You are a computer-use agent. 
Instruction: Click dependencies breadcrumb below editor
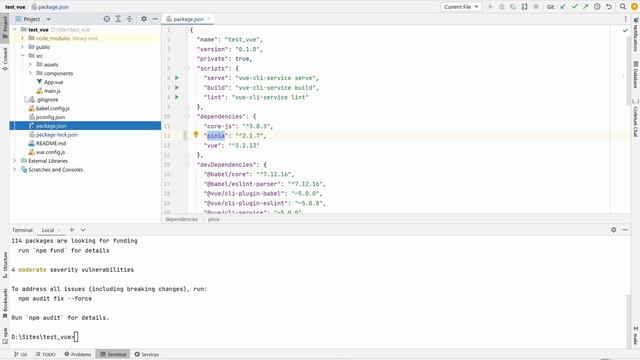pyautogui.click(x=182, y=219)
